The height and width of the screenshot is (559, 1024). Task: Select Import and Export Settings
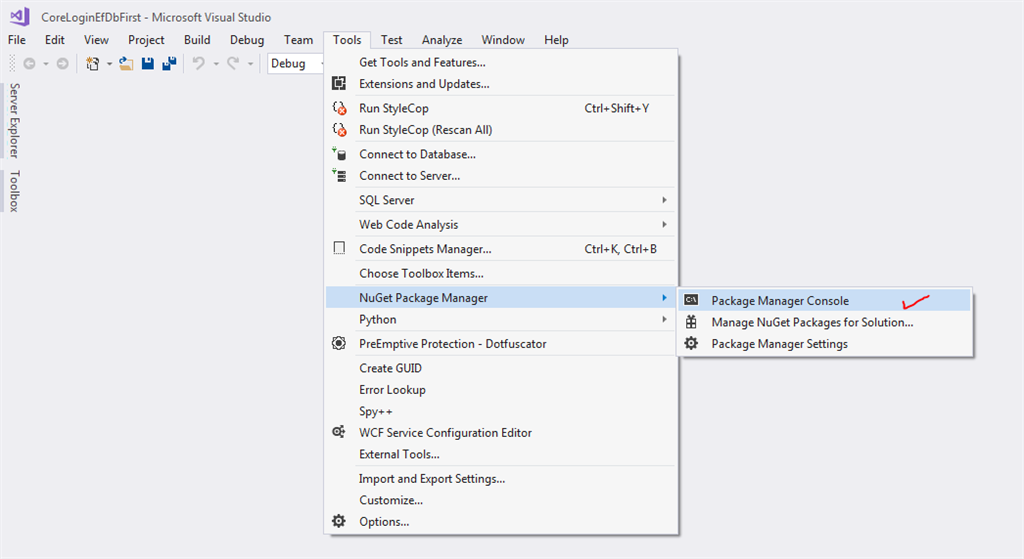[x=432, y=479]
